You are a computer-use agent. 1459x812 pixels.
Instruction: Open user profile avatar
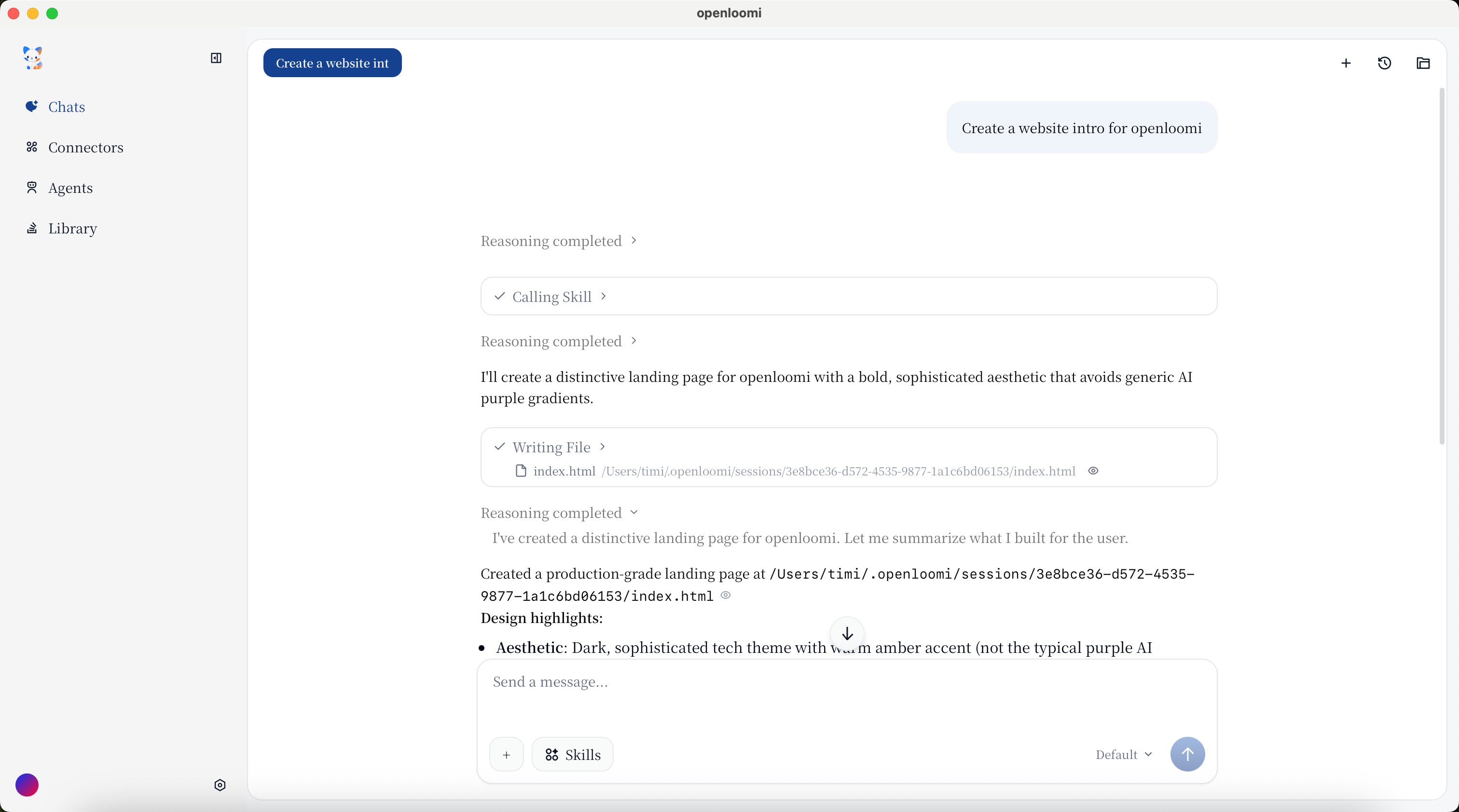(x=27, y=785)
